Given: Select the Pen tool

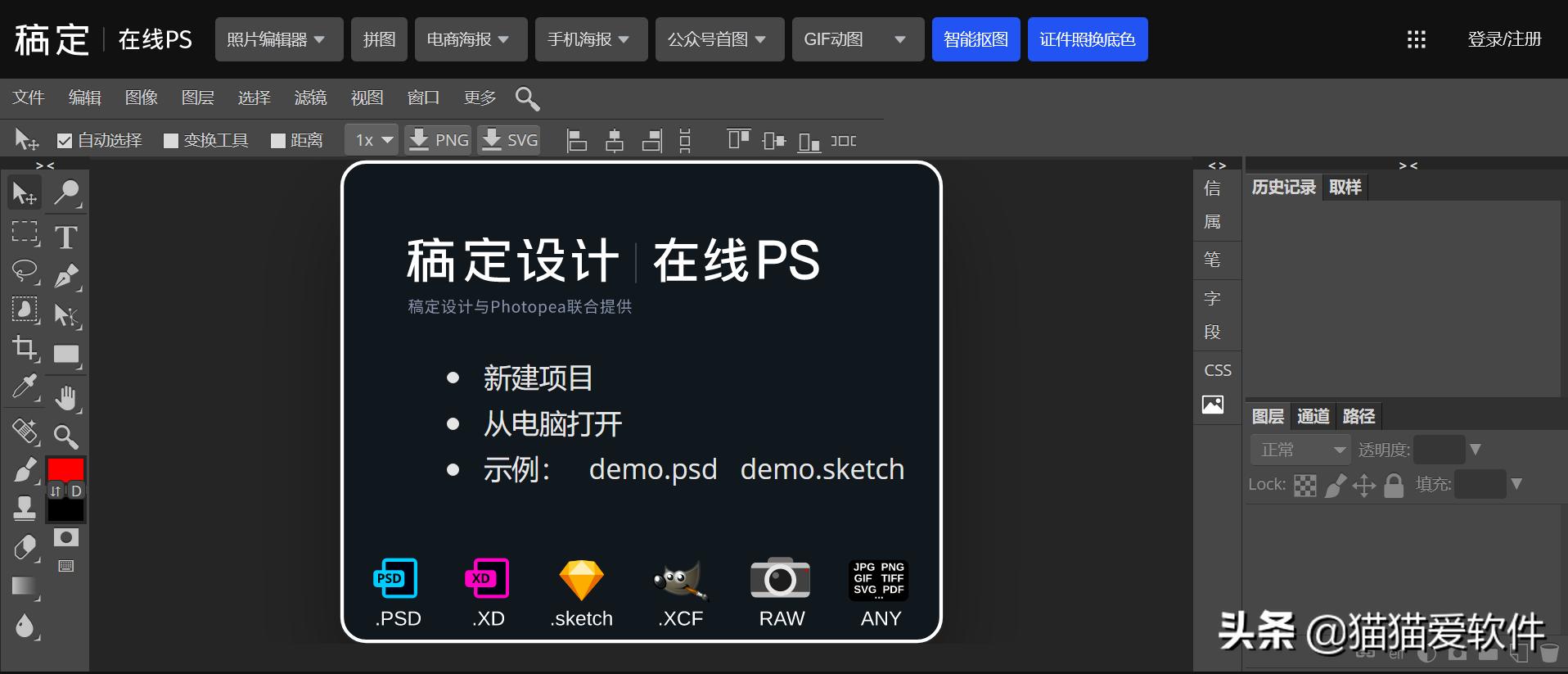Looking at the screenshot, I should (x=66, y=276).
